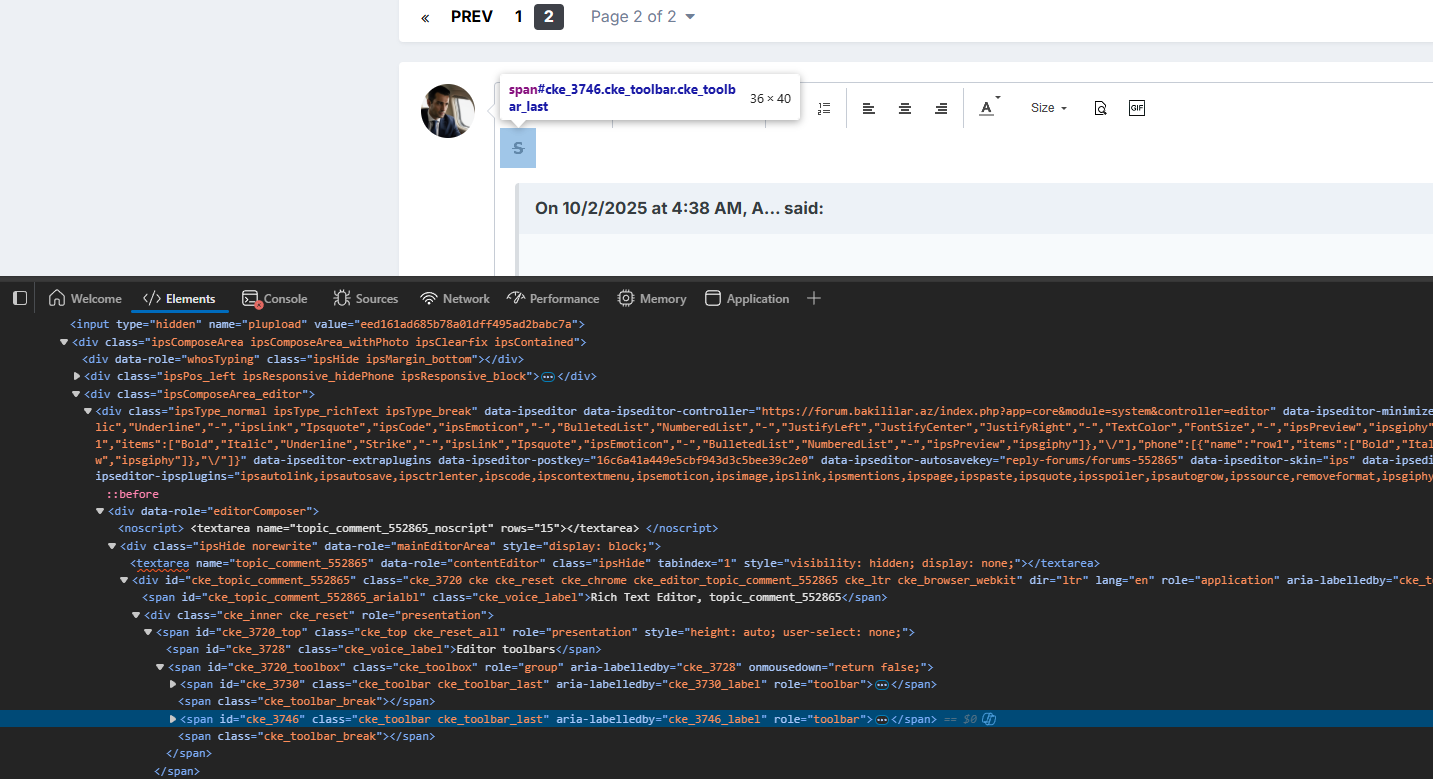Switch to the Console tab
Image resolution: width=1433 pixels, height=779 pixels.
pyautogui.click(x=275, y=298)
